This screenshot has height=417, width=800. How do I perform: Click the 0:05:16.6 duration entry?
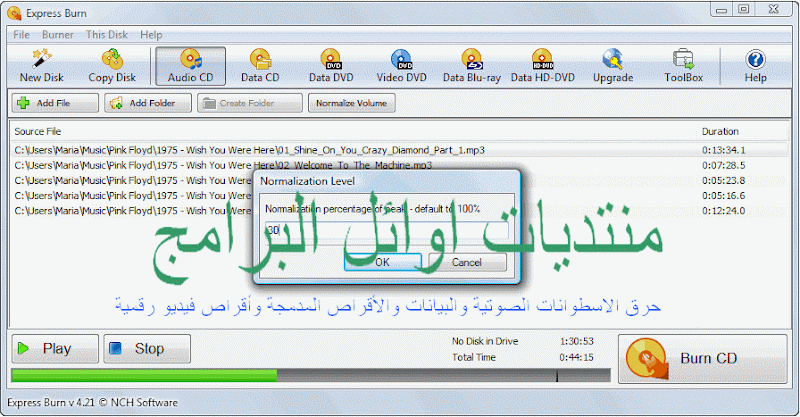[723, 196]
